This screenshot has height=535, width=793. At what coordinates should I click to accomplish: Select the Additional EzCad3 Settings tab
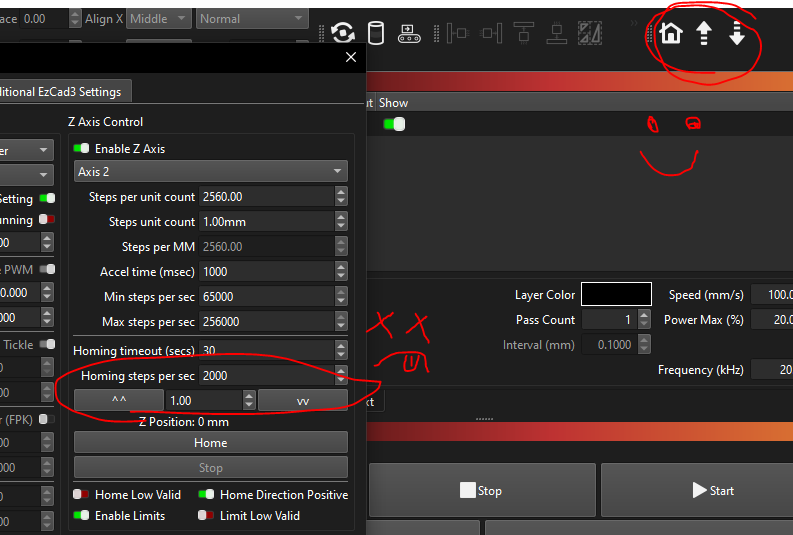point(65,92)
